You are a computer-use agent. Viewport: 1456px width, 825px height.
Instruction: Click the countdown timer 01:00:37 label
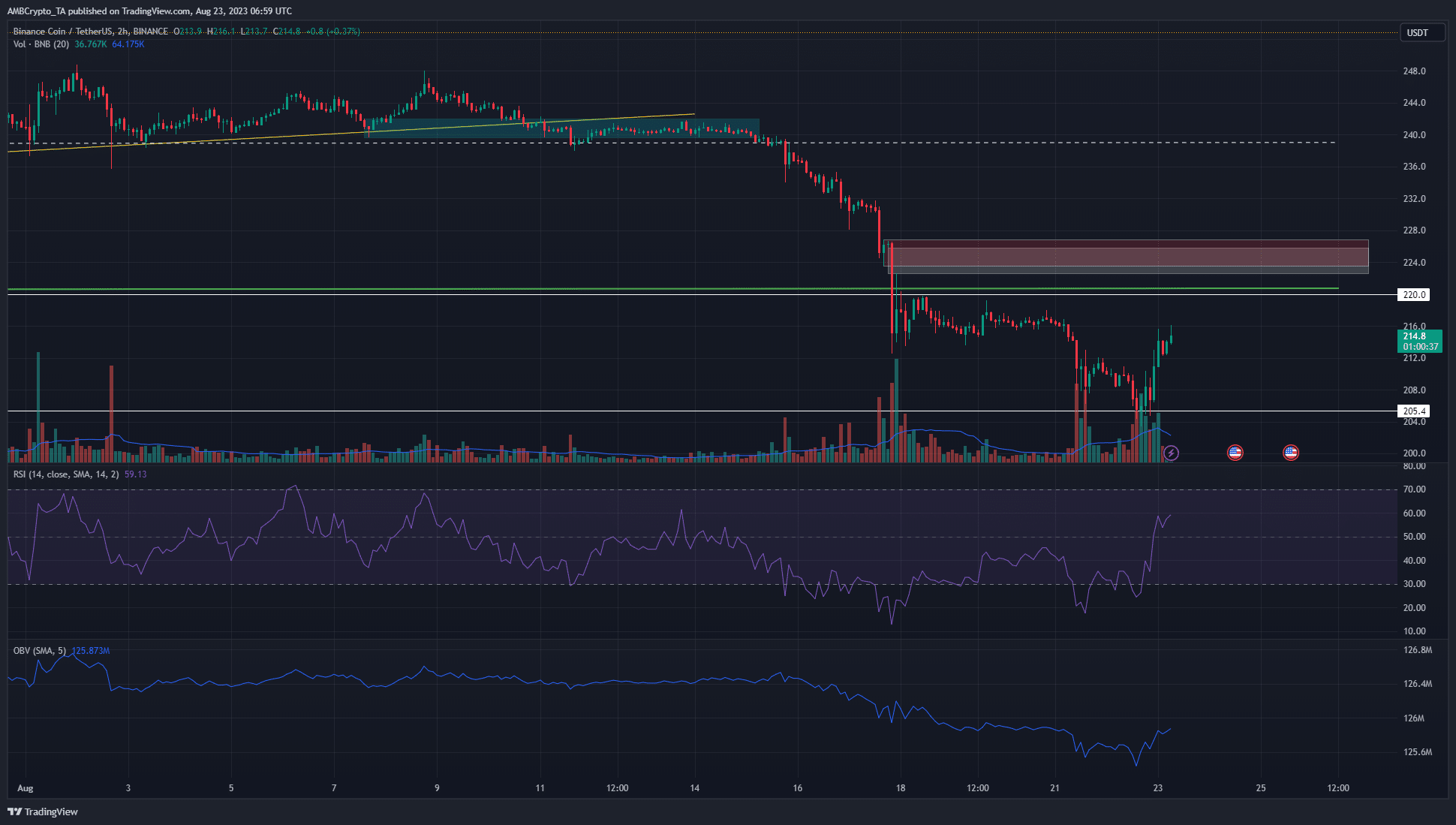tap(1420, 347)
